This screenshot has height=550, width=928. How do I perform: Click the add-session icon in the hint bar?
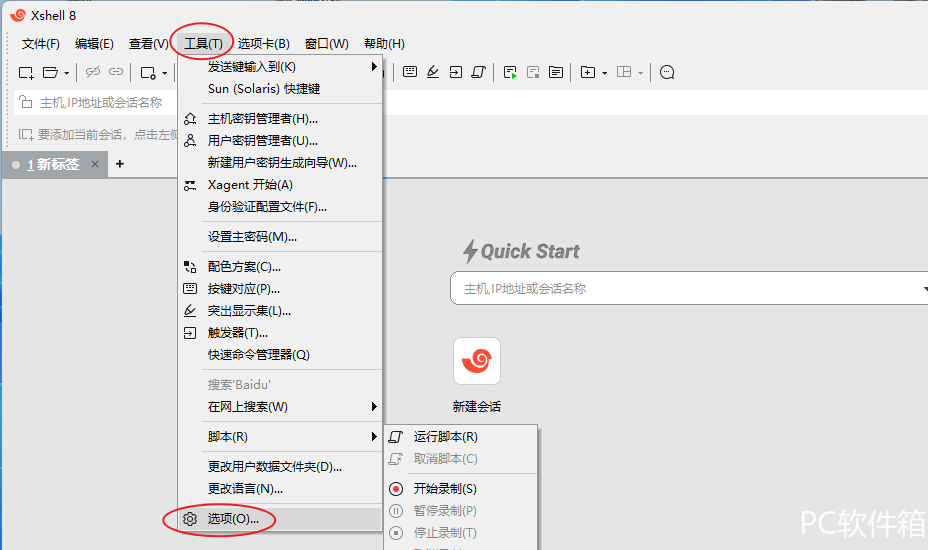[x=25, y=135]
